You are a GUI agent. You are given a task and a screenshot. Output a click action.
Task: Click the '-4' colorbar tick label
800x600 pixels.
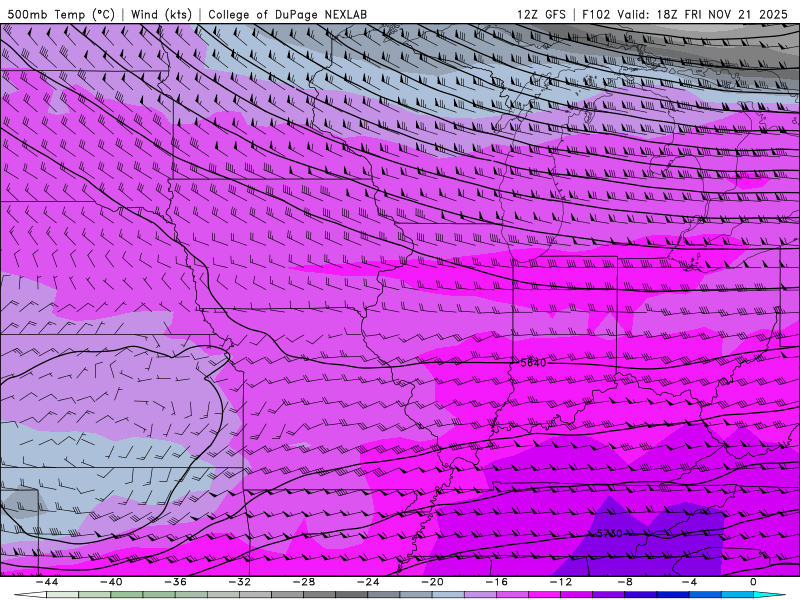pos(689,582)
